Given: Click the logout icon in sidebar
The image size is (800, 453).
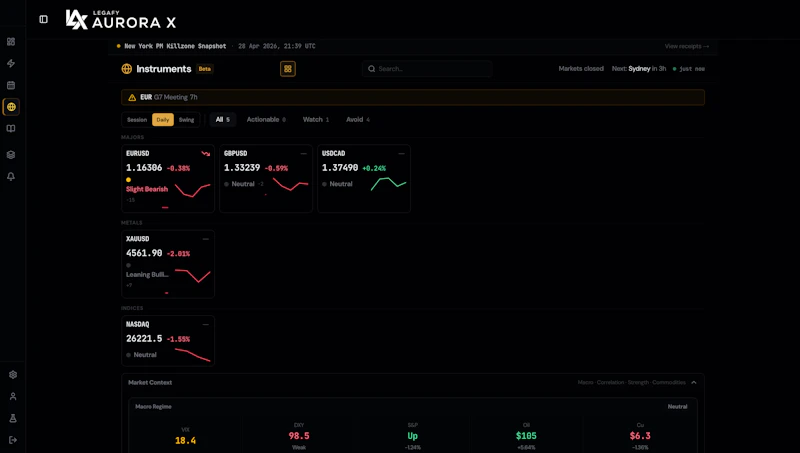Looking at the screenshot, I should click(13, 440).
